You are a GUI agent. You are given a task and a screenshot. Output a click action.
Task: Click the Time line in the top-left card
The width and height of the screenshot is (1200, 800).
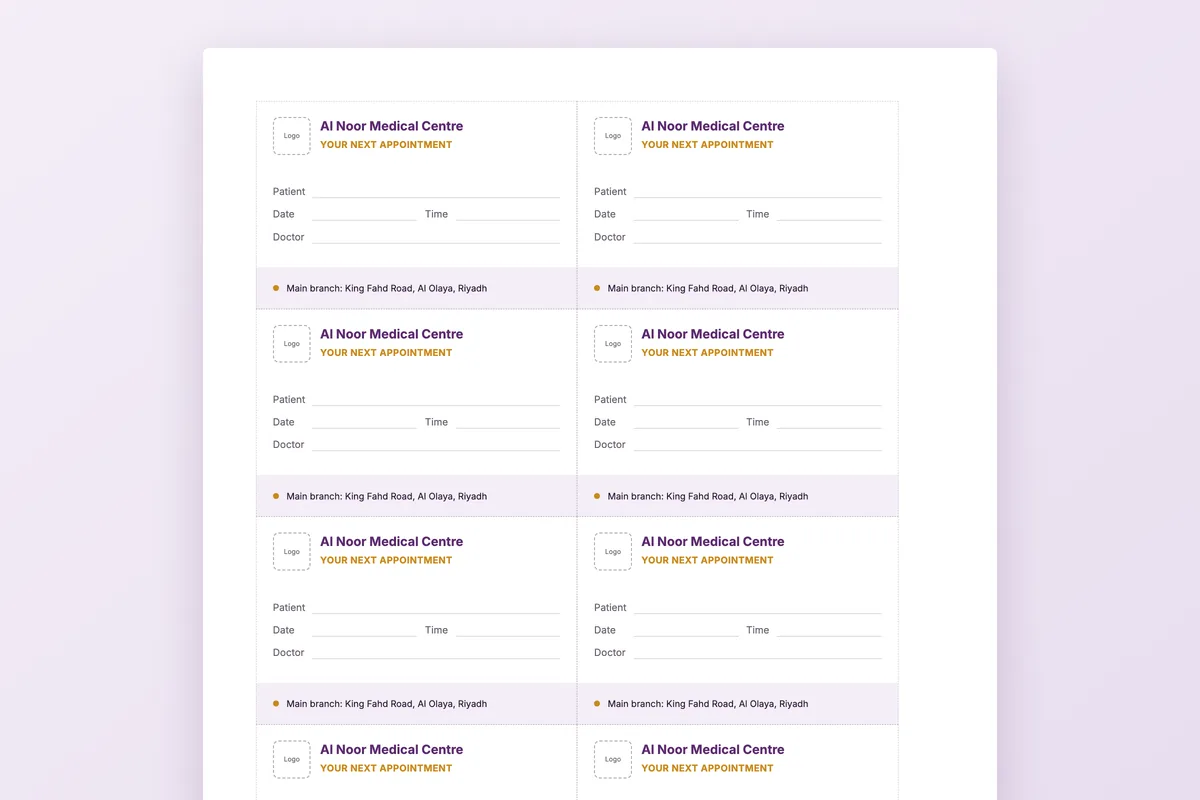coord(508,214)
